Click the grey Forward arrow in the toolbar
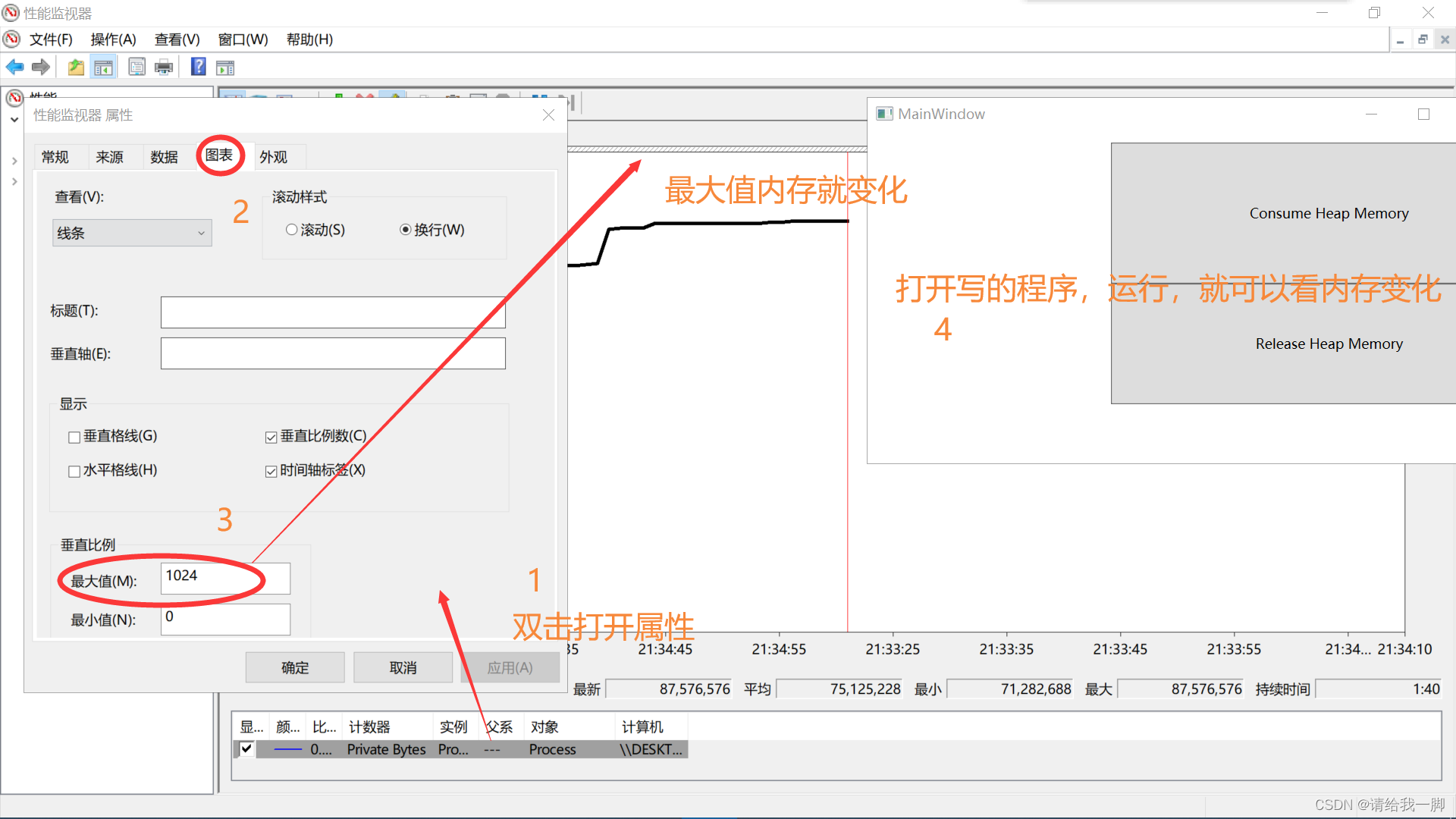The image size is (1456, 819). (x=41, y=67)
